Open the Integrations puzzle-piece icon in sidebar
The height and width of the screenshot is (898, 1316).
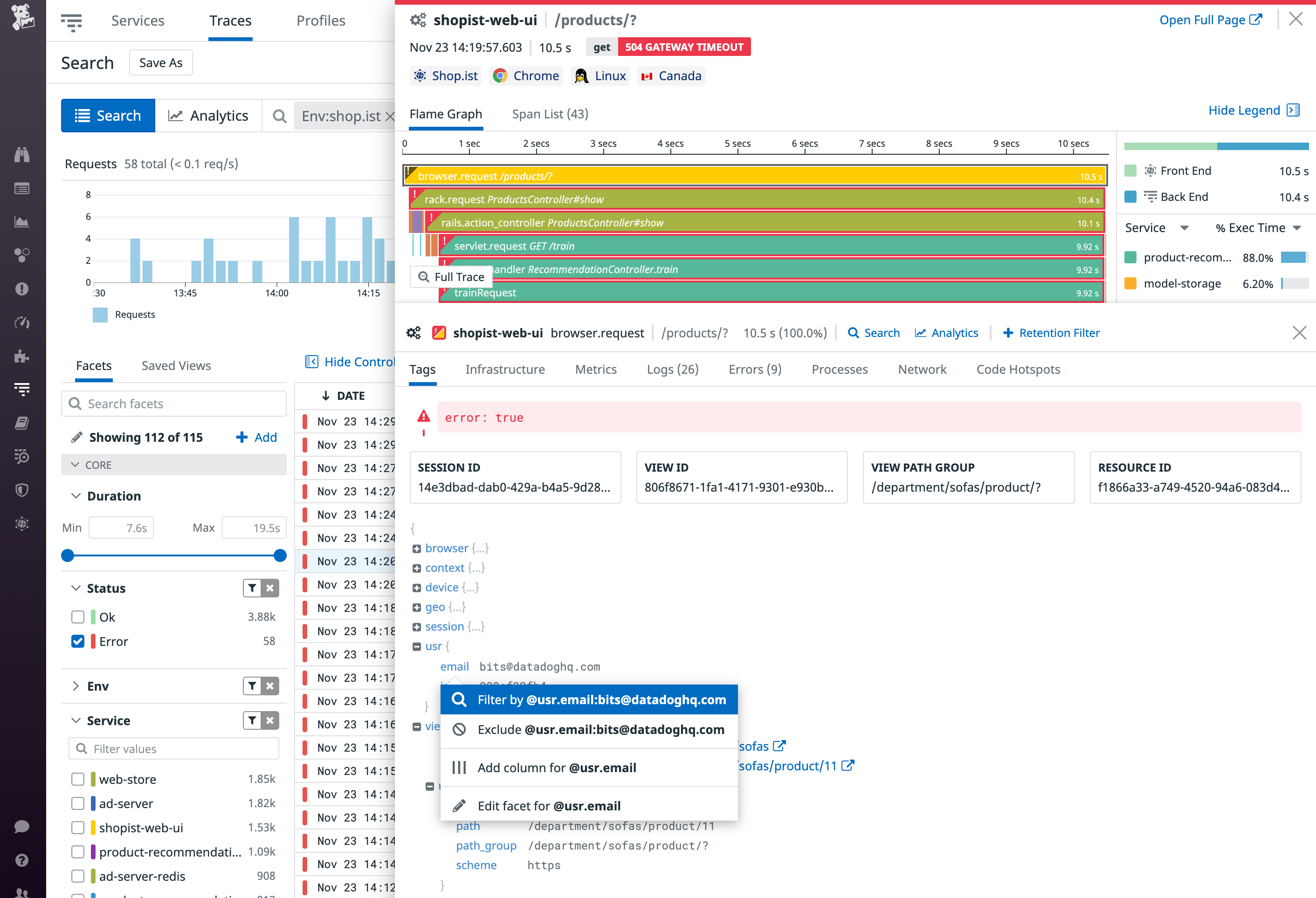(x=22, y=356)
